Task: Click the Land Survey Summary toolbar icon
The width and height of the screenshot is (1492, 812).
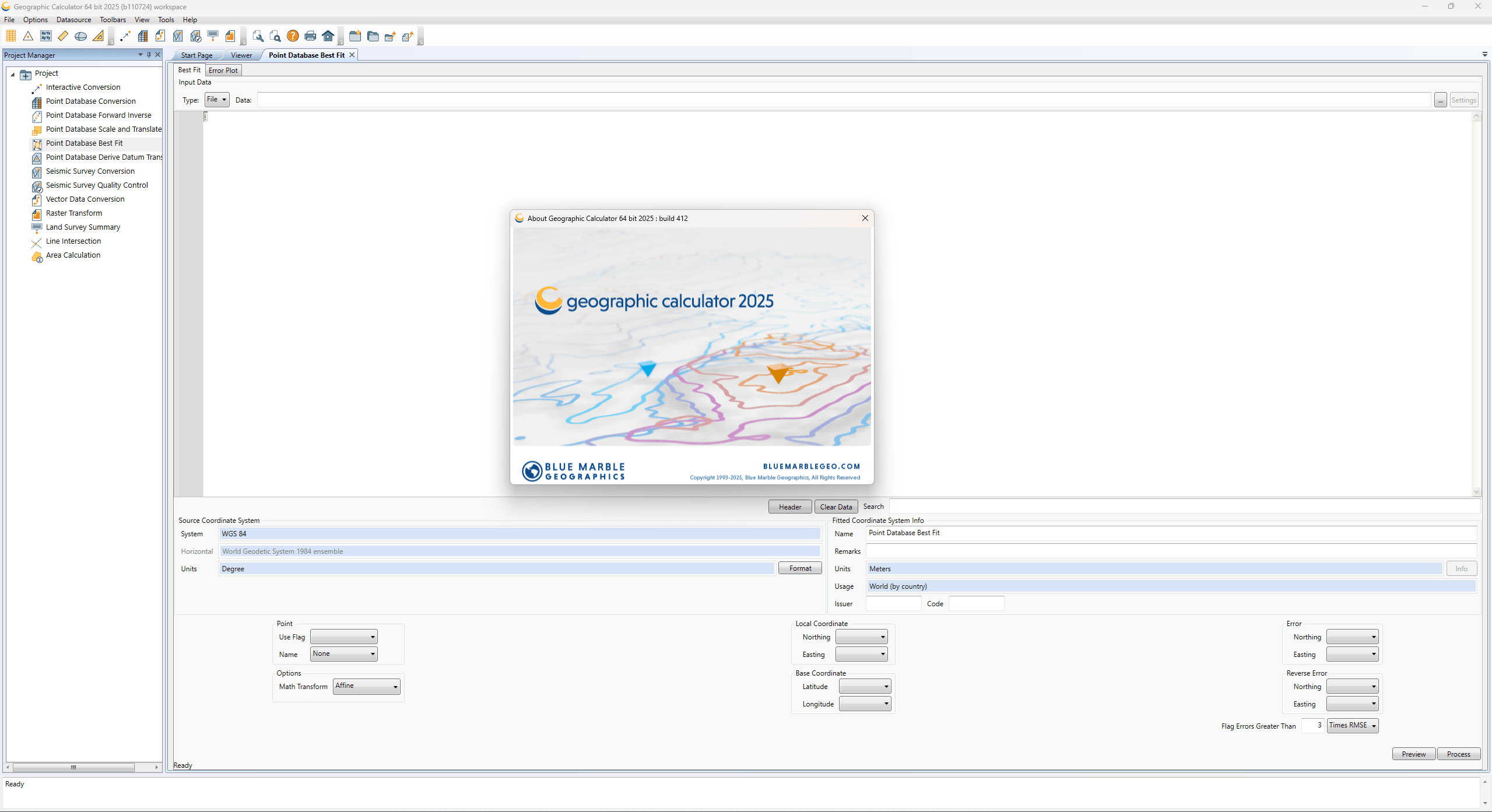Action: pyautogui.click(x=213, y=36)
